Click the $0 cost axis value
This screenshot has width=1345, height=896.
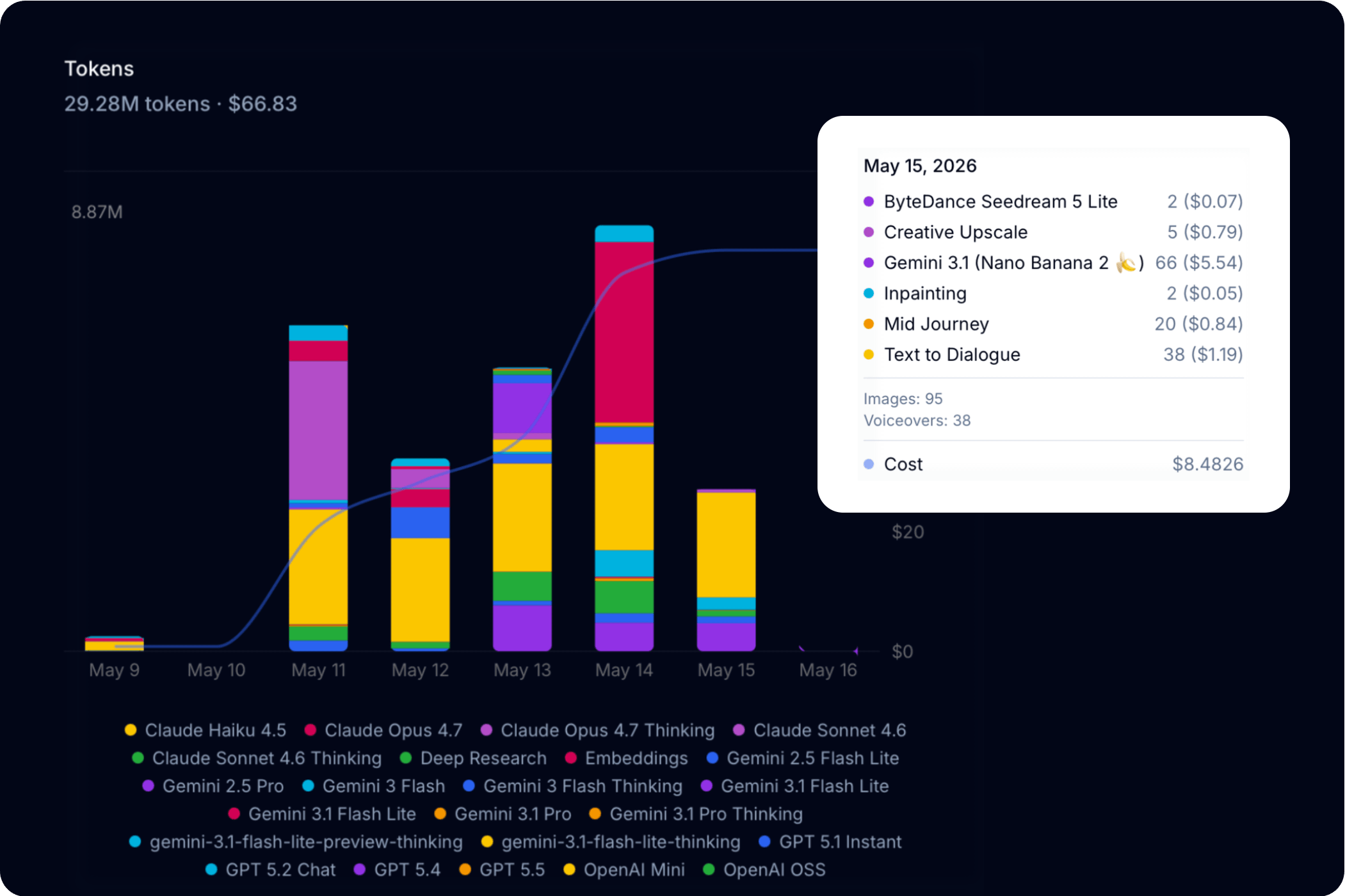pyautogui.click(x=903, y=652)
